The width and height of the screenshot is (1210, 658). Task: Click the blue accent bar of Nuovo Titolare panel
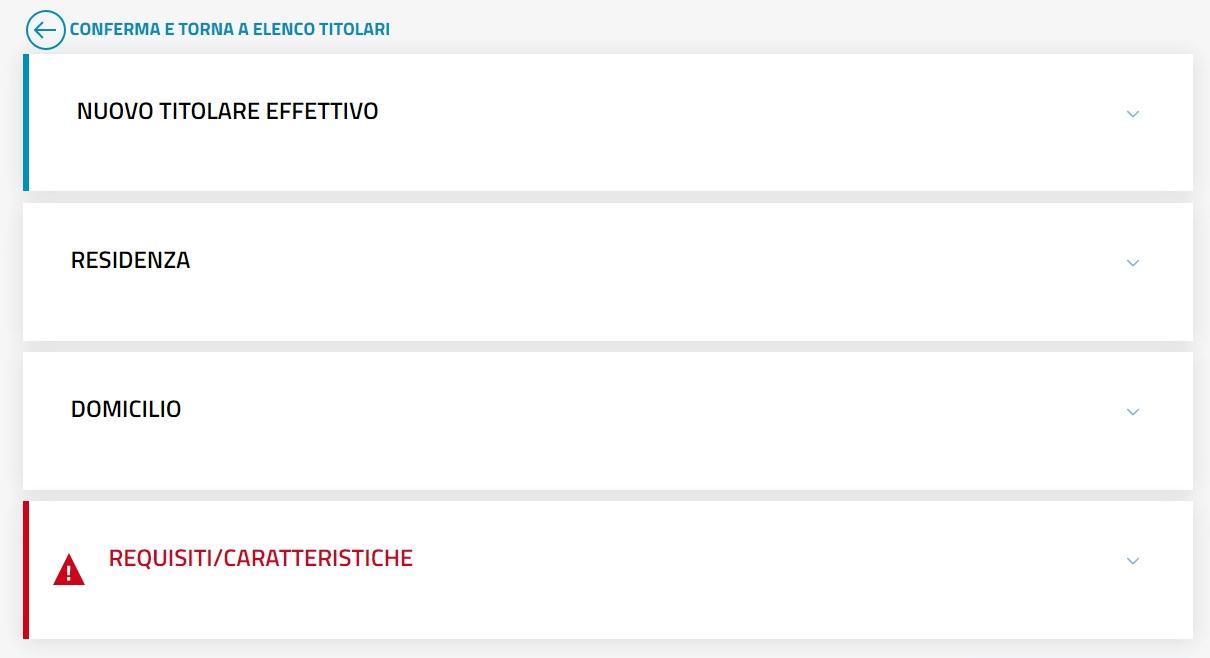(26, 122)
